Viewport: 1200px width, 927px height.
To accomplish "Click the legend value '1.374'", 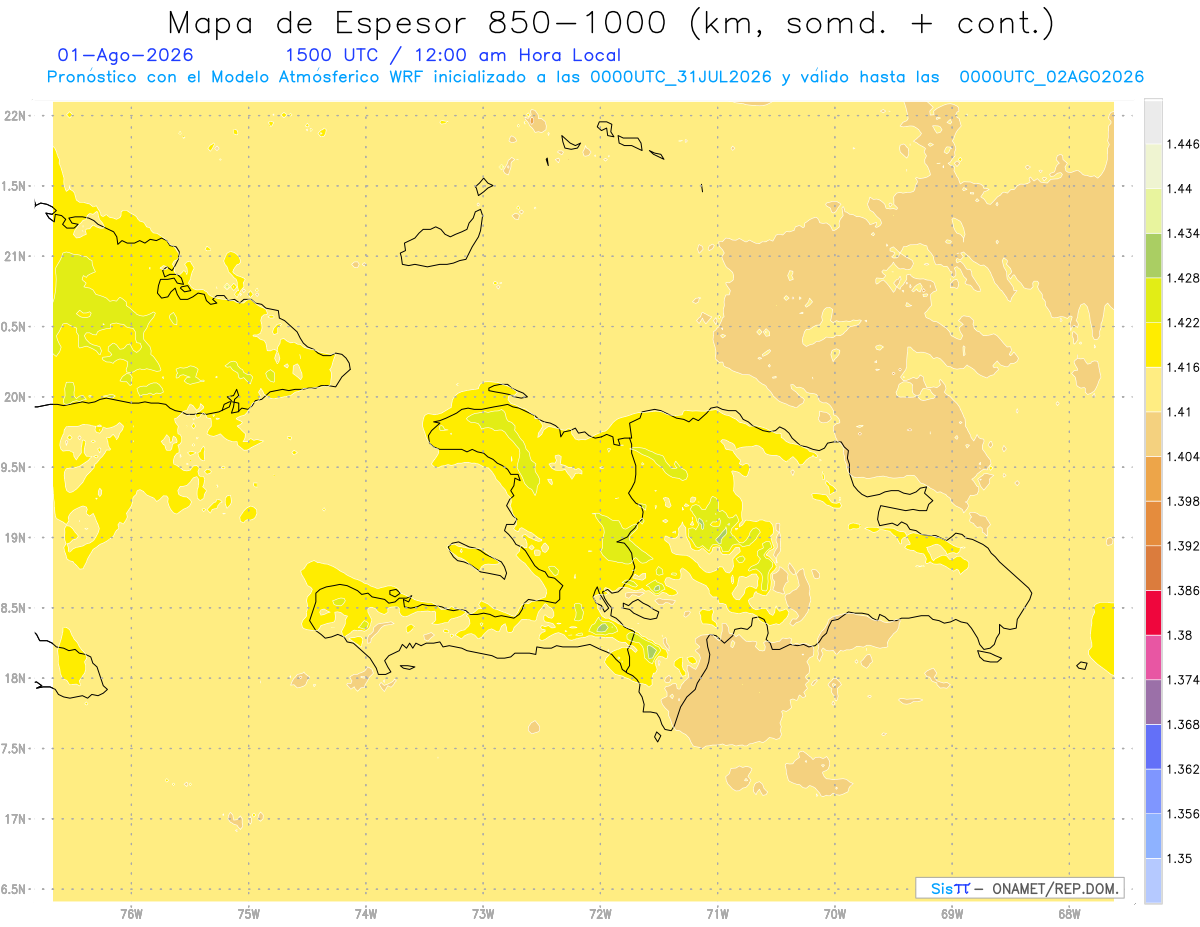I will (1182, 680).
